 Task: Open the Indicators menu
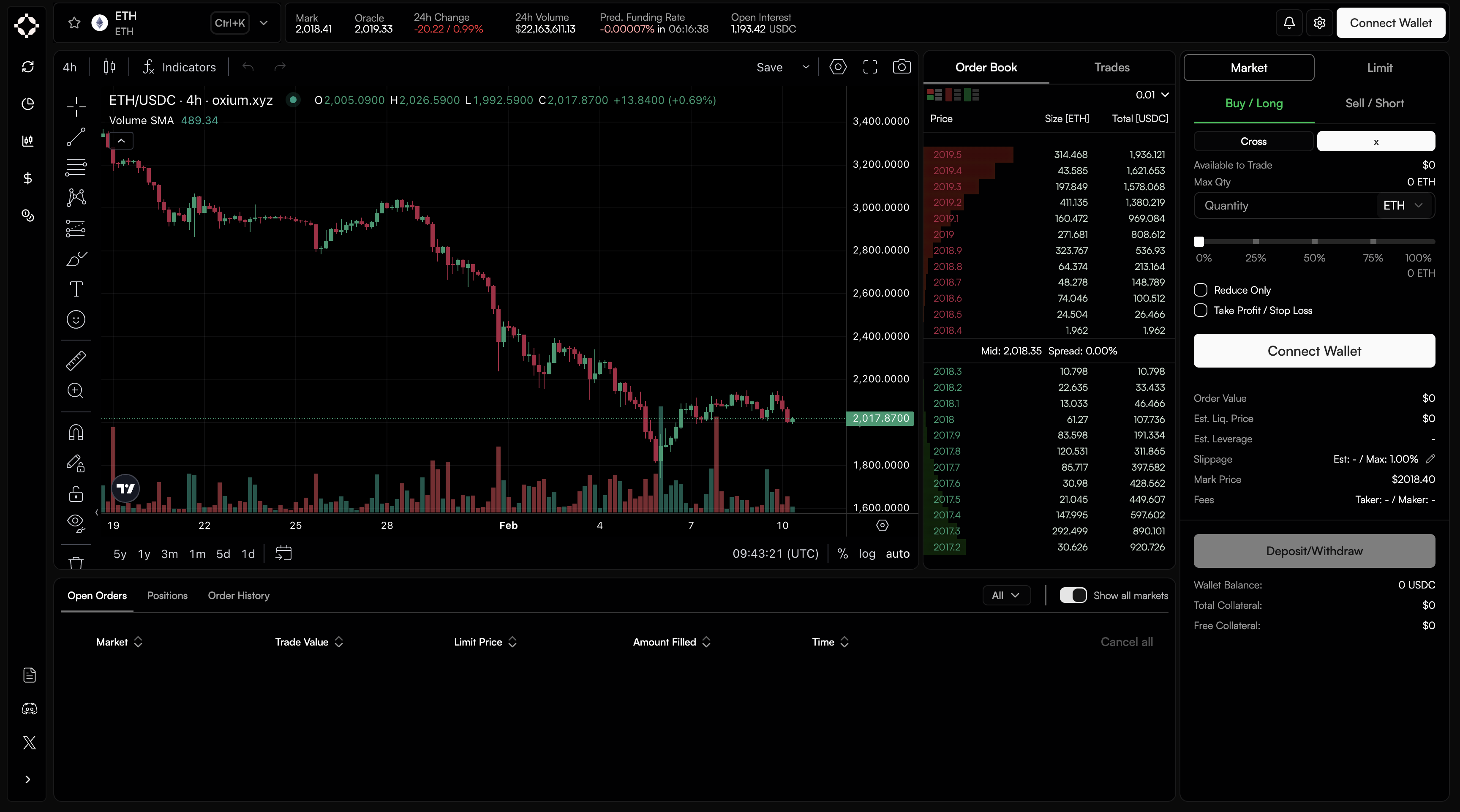(x=180, y=67)
